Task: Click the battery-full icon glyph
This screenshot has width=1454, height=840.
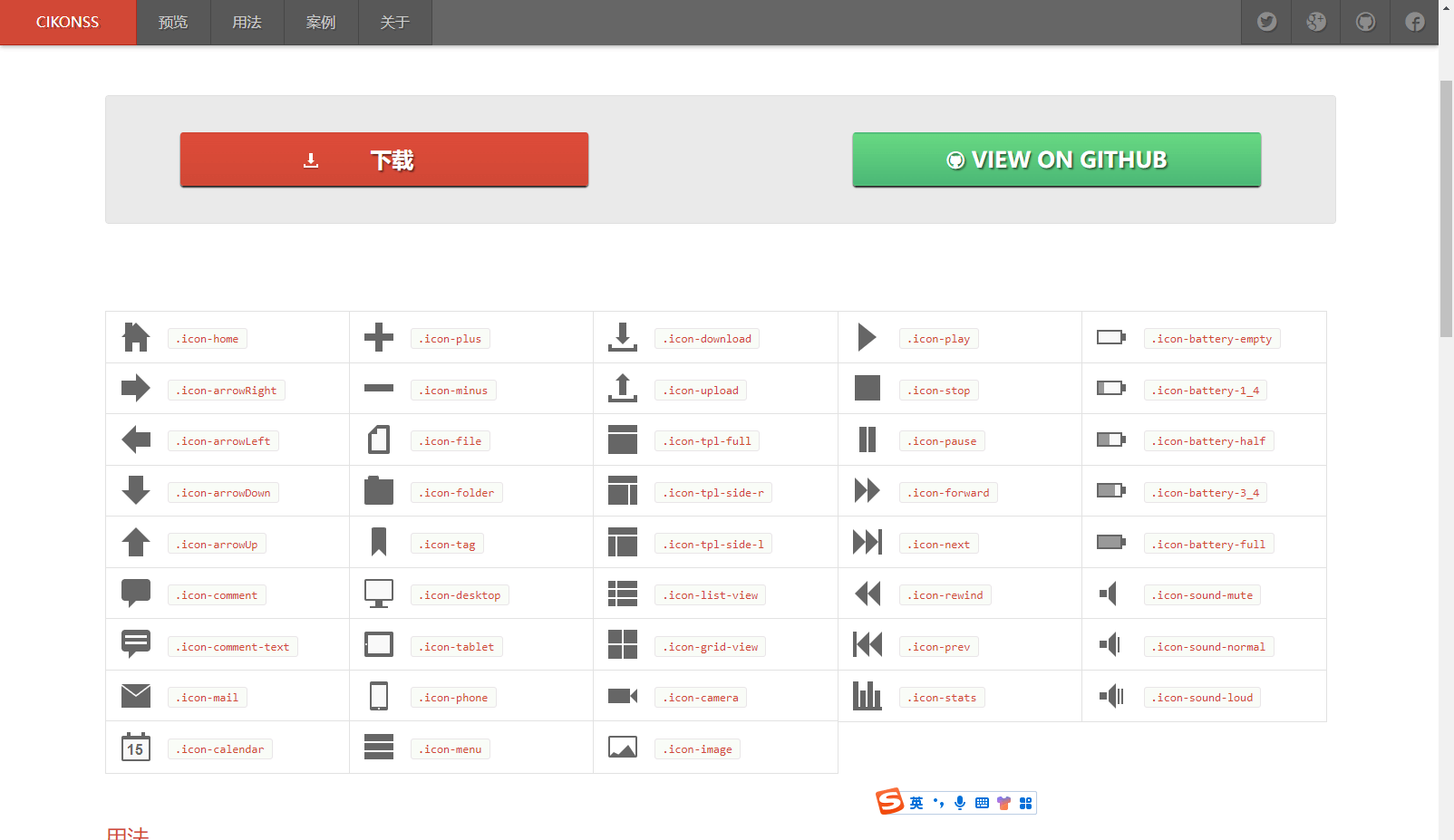Action: click(1111, 543)
